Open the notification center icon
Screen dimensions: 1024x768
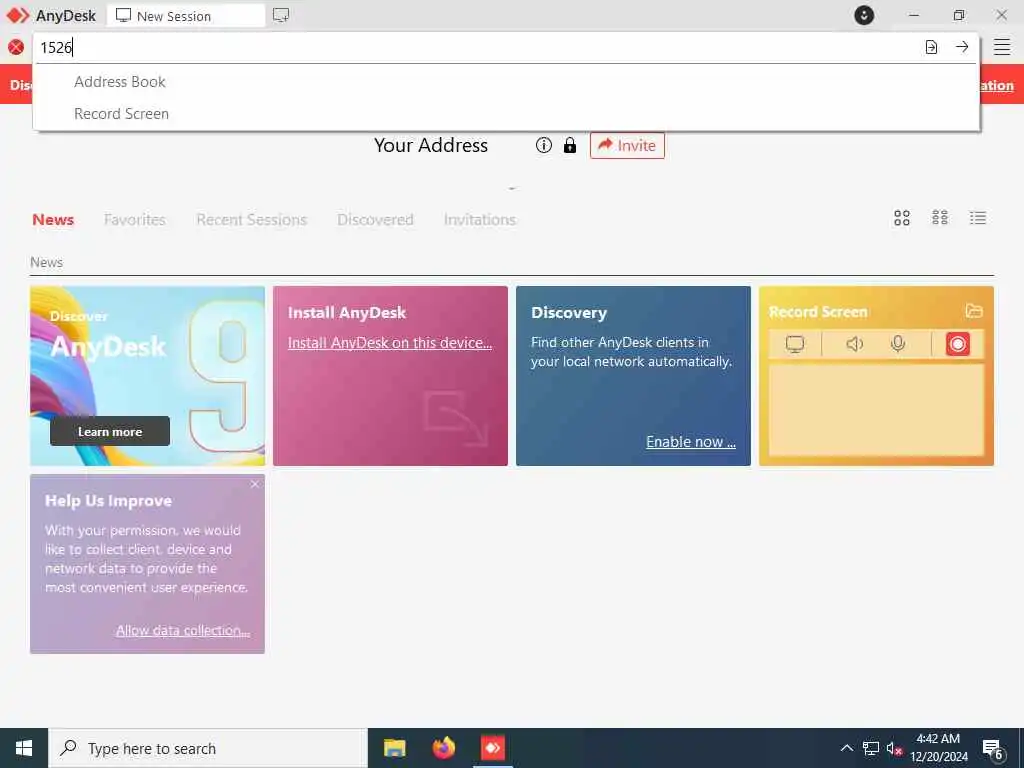(x=993, y=748)
